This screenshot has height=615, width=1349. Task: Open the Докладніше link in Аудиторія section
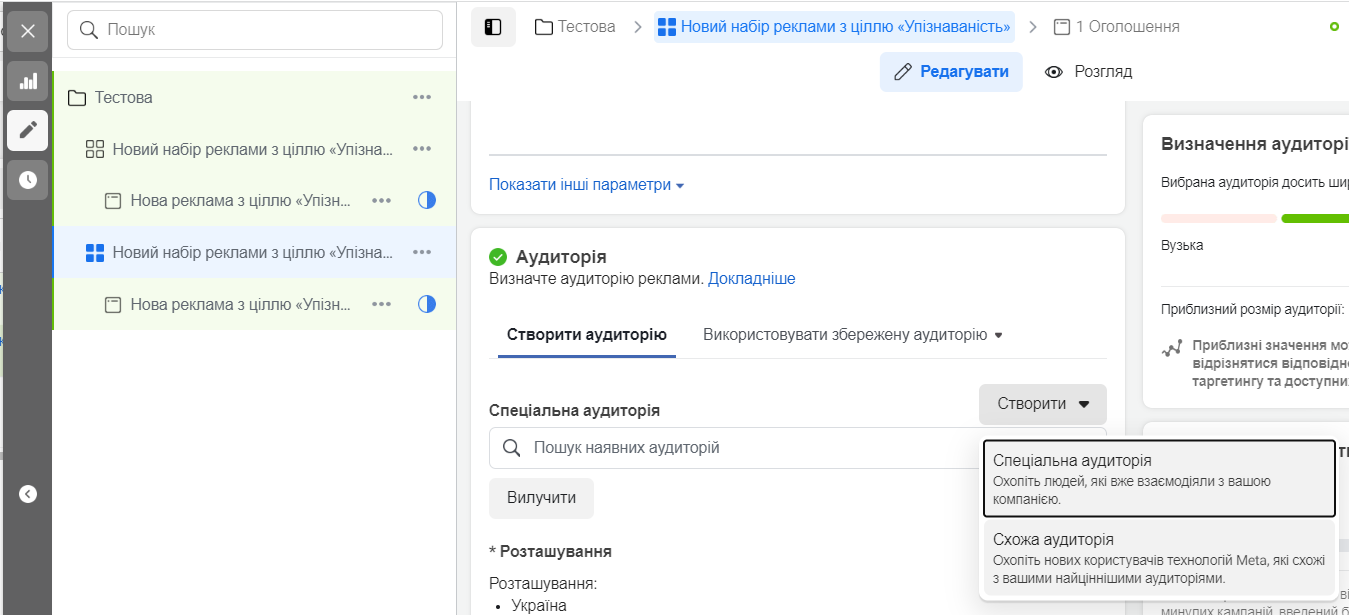coord(752,277)
